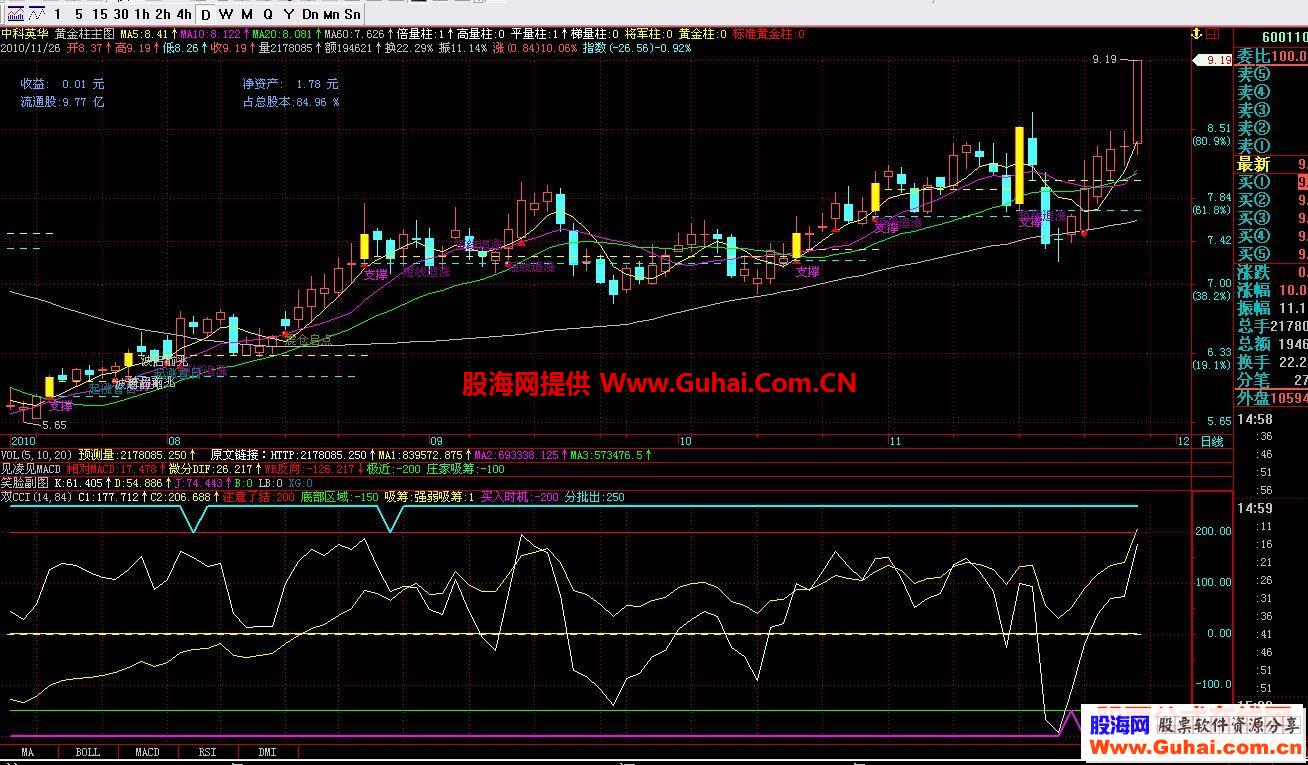Click the 外盘 row in quote panel
Image resolution: width=1308 pixels, height=765 pixels.
point(1272,399)
